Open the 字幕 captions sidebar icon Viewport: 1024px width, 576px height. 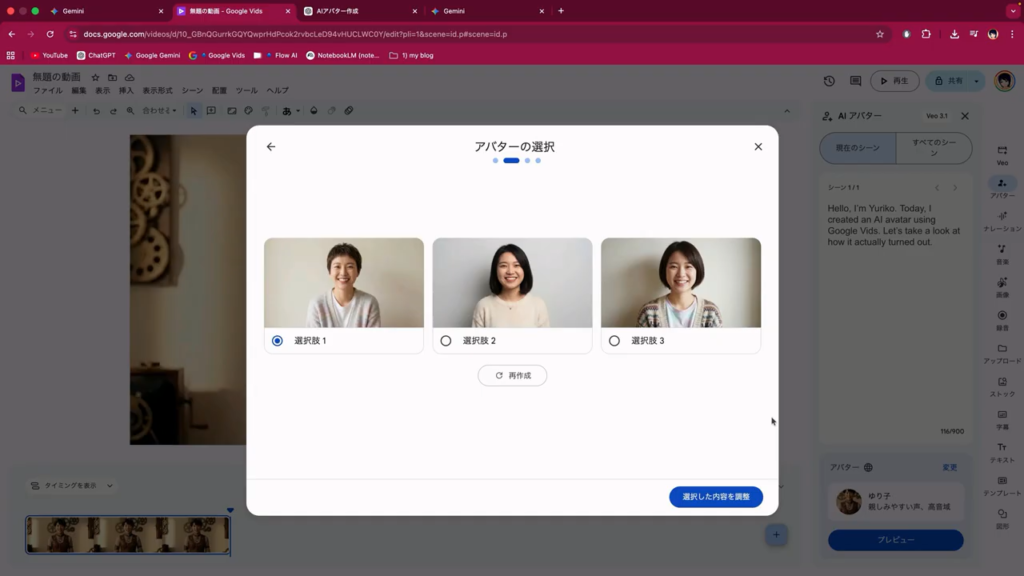1002,417
